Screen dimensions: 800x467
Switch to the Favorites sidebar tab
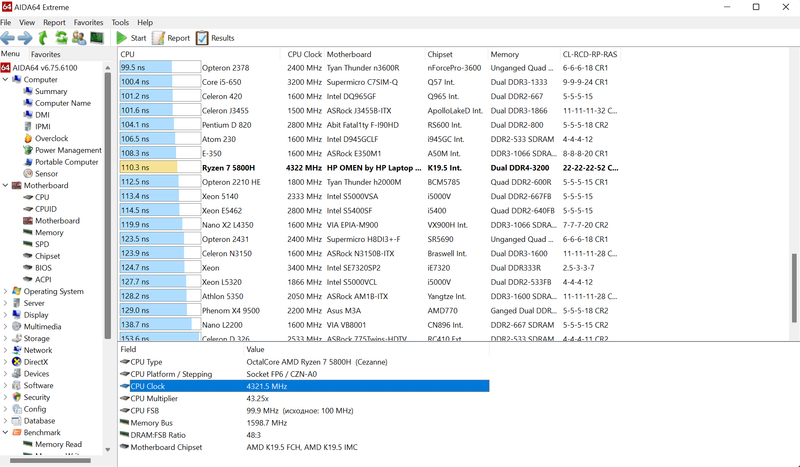(x=45, y=54)
